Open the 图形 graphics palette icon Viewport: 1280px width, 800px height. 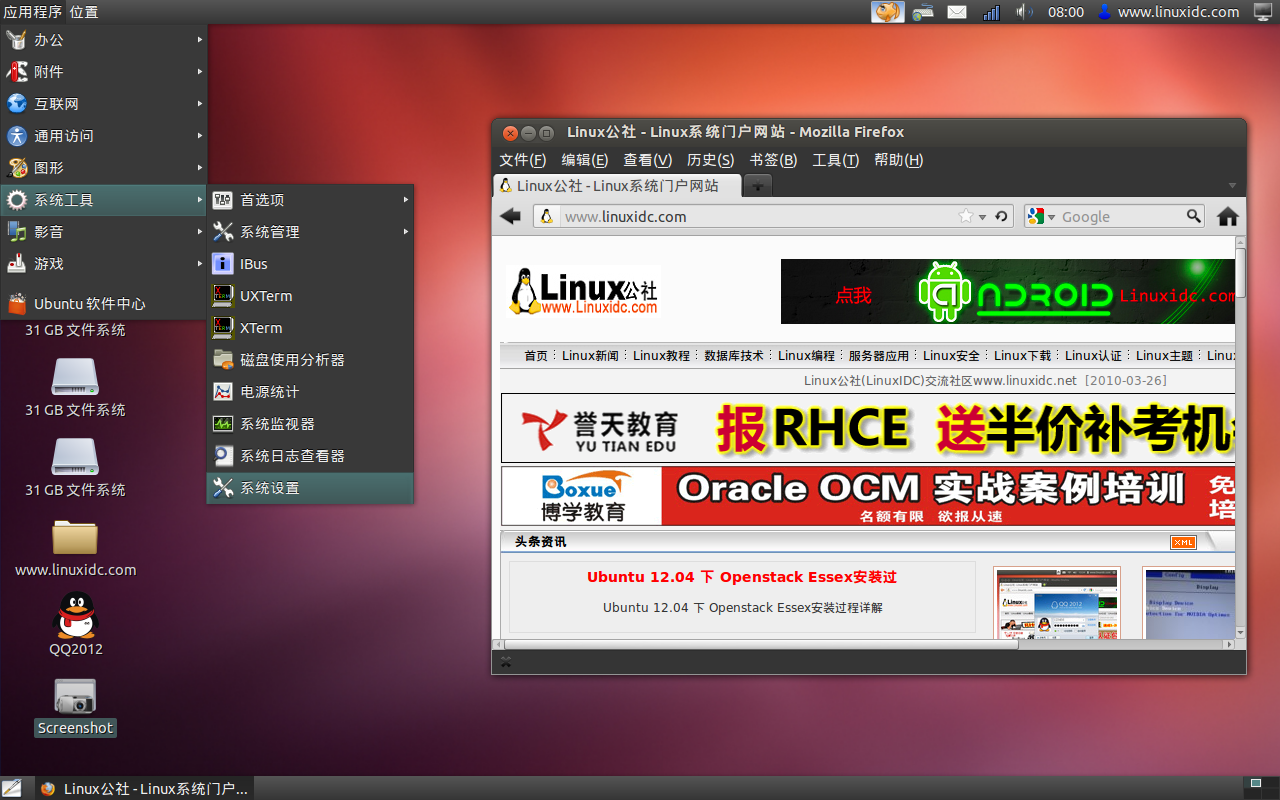tap(17, 168)
